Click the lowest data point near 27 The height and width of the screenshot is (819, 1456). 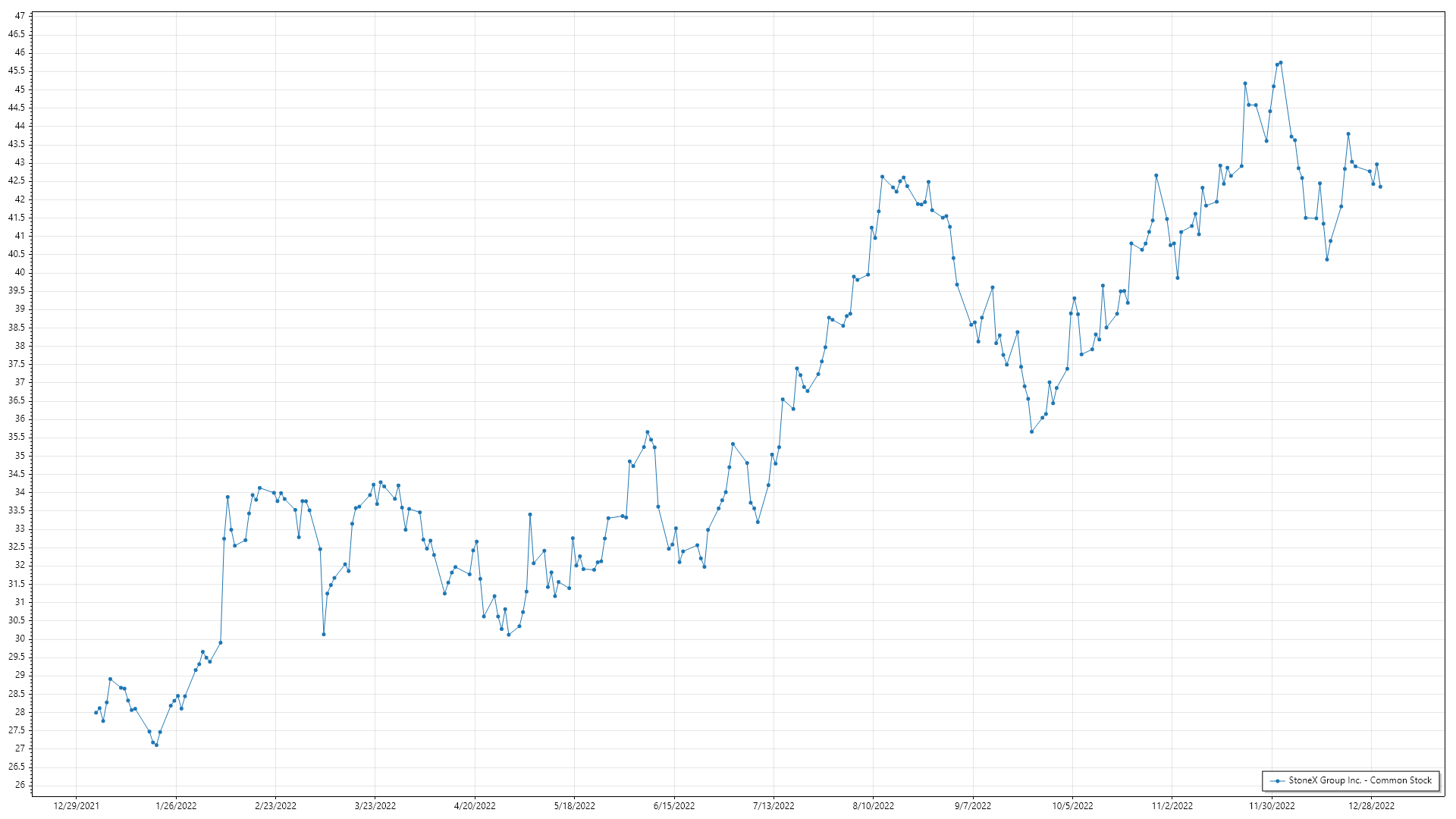[x=156, y=745]
